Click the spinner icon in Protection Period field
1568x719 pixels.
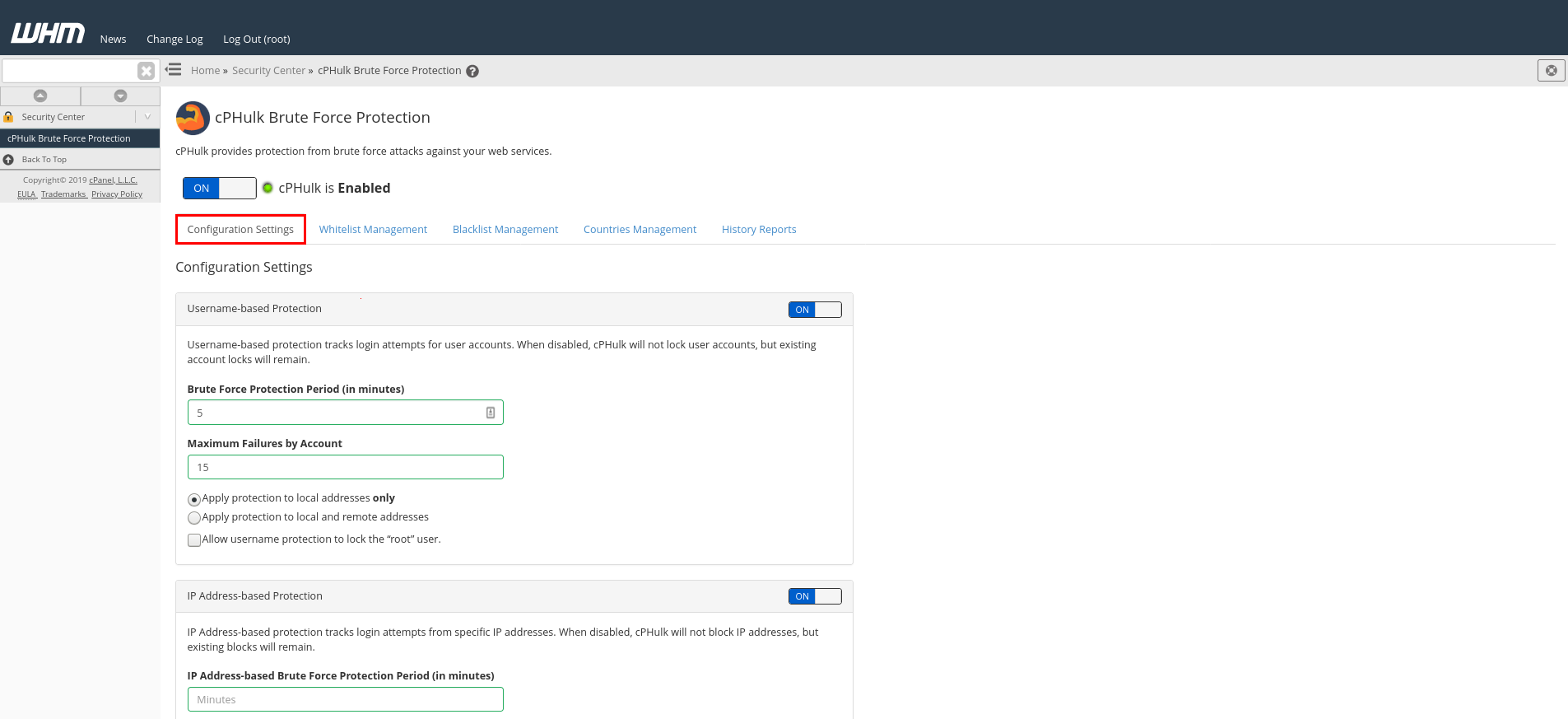(x=491, y=413)
